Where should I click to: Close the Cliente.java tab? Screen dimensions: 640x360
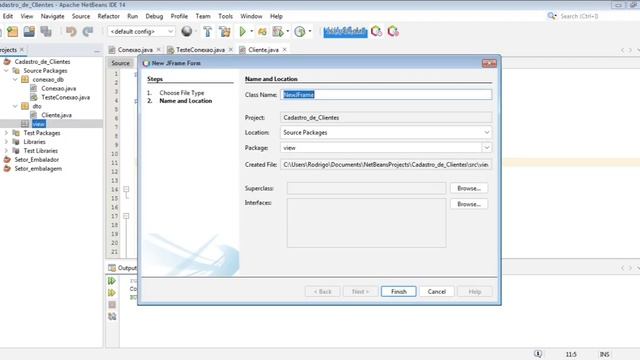284,50
